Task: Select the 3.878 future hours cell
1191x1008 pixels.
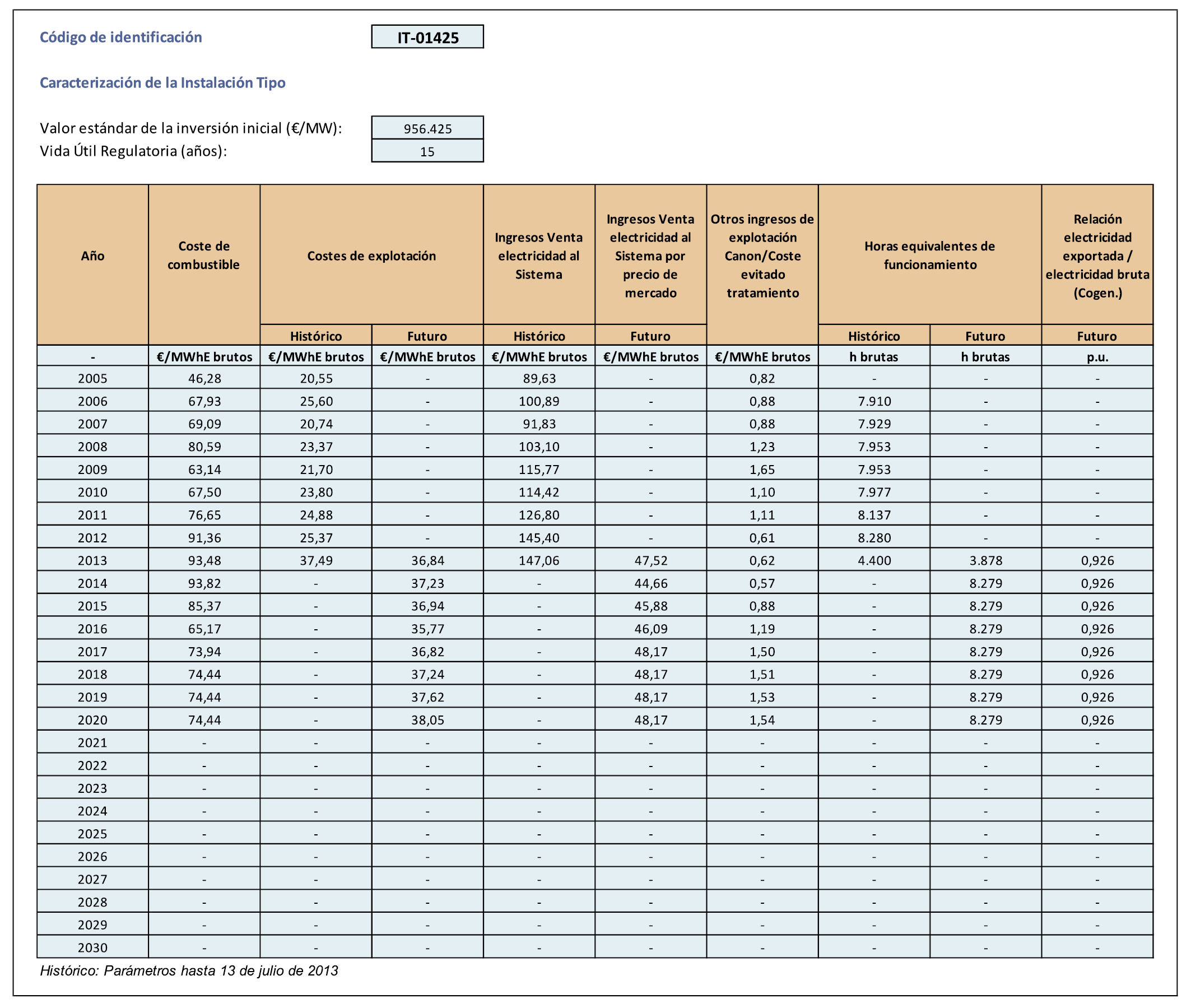Action: coord(985,560)
